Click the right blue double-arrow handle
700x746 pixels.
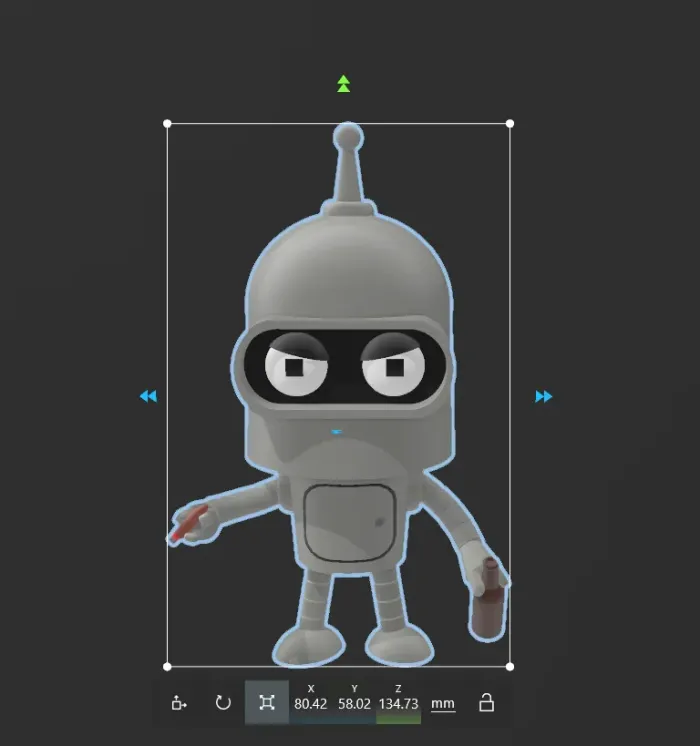[x=543, y=397]
